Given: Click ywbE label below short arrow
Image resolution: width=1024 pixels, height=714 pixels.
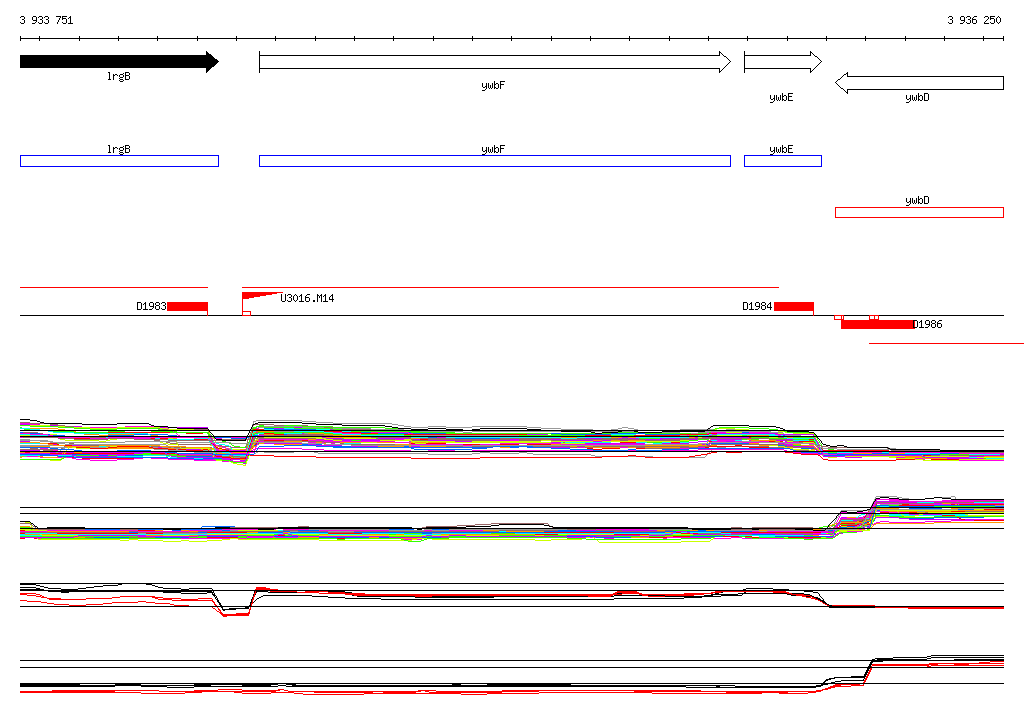Looking at the screenshot, I should [781, 97].
